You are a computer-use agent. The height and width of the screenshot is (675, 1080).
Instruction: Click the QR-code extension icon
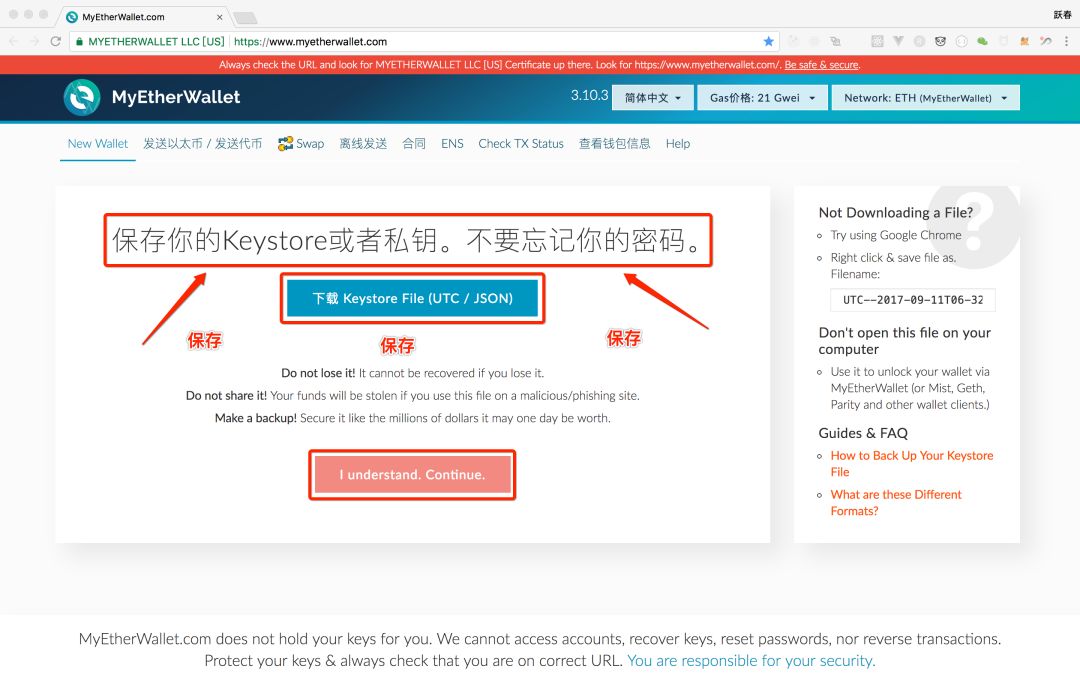877,41
